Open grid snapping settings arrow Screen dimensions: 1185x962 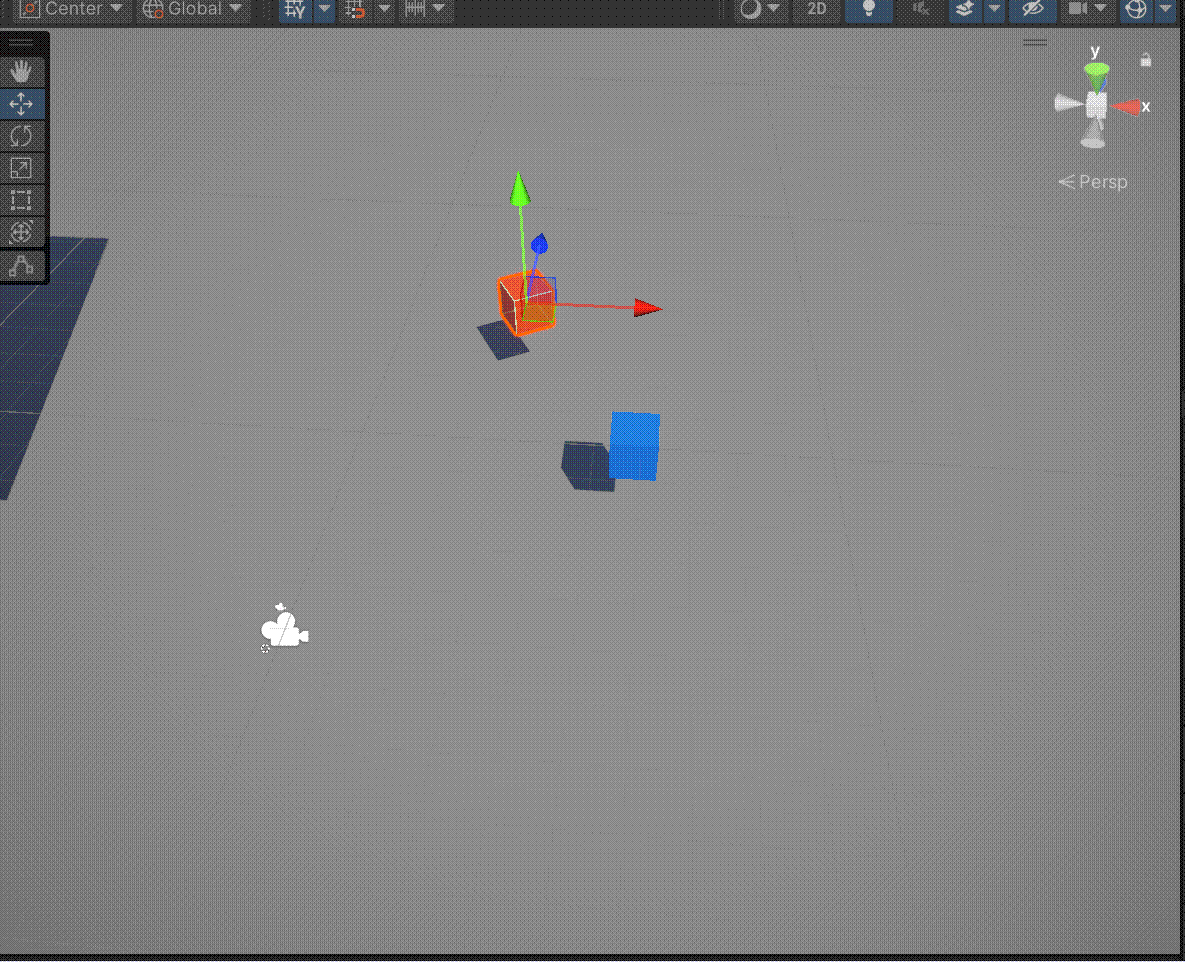coord(385,10)
